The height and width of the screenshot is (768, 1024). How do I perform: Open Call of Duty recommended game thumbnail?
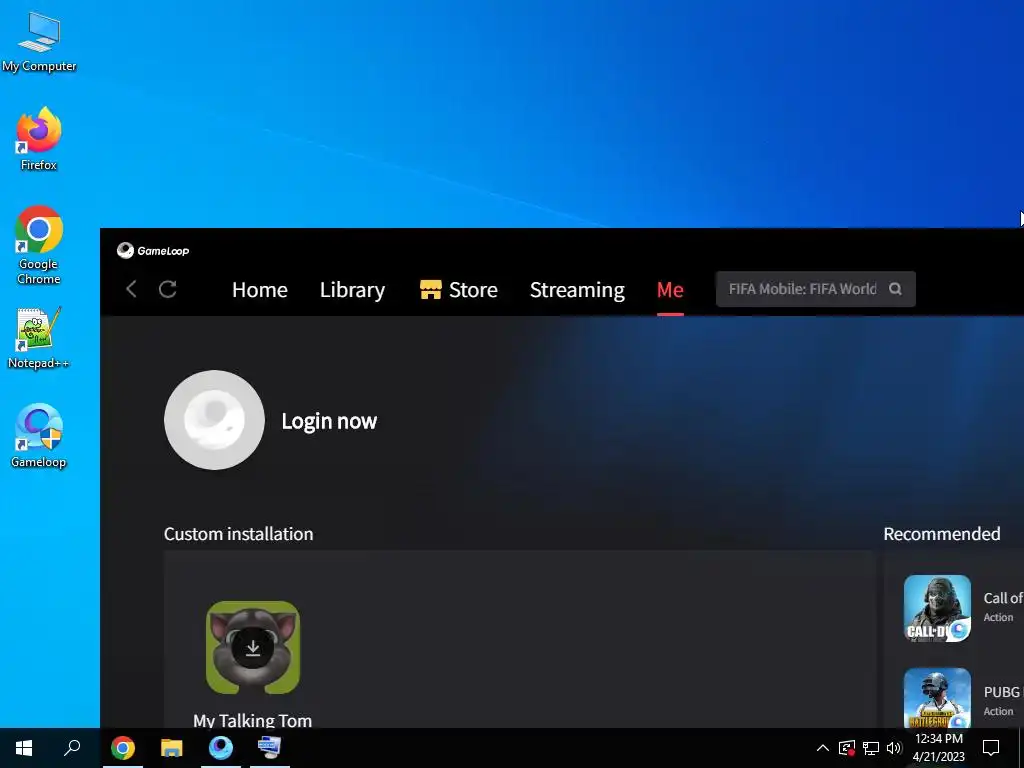pos(937,608)
